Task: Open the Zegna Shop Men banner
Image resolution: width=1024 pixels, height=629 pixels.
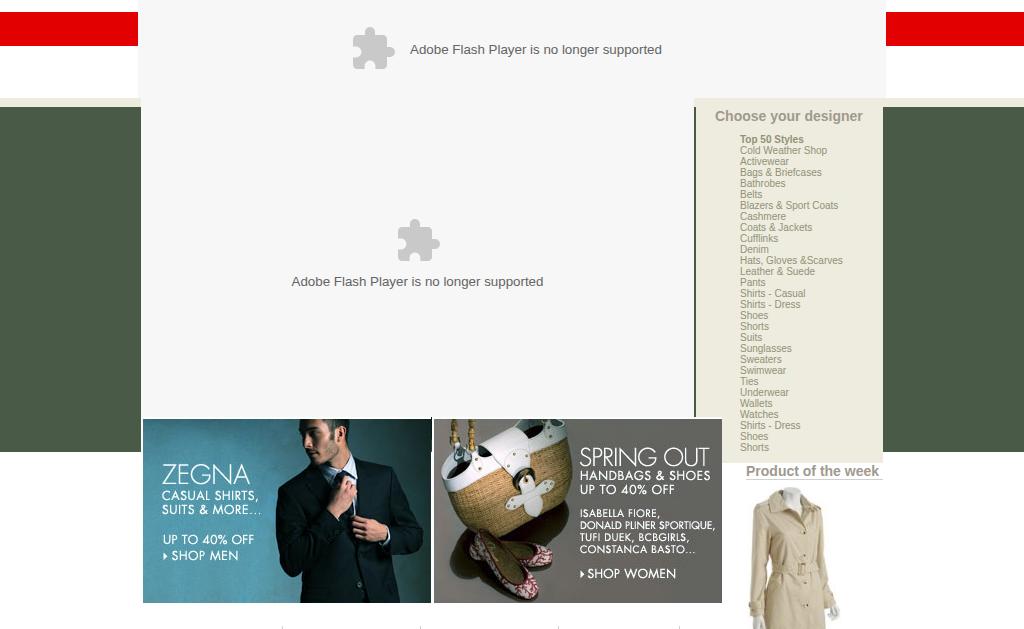Action: tap(287, 511)
